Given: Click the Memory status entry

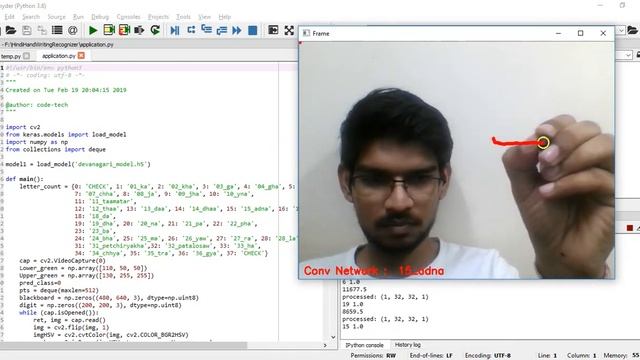Looking at the screenshot, I should pos(621,356).
